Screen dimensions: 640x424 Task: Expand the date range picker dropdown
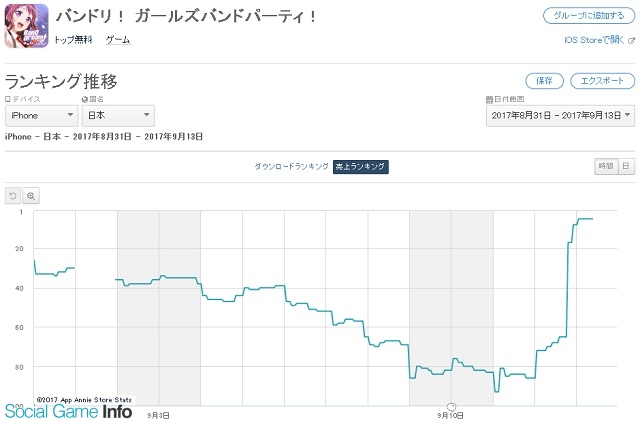[x=560, y=115]
